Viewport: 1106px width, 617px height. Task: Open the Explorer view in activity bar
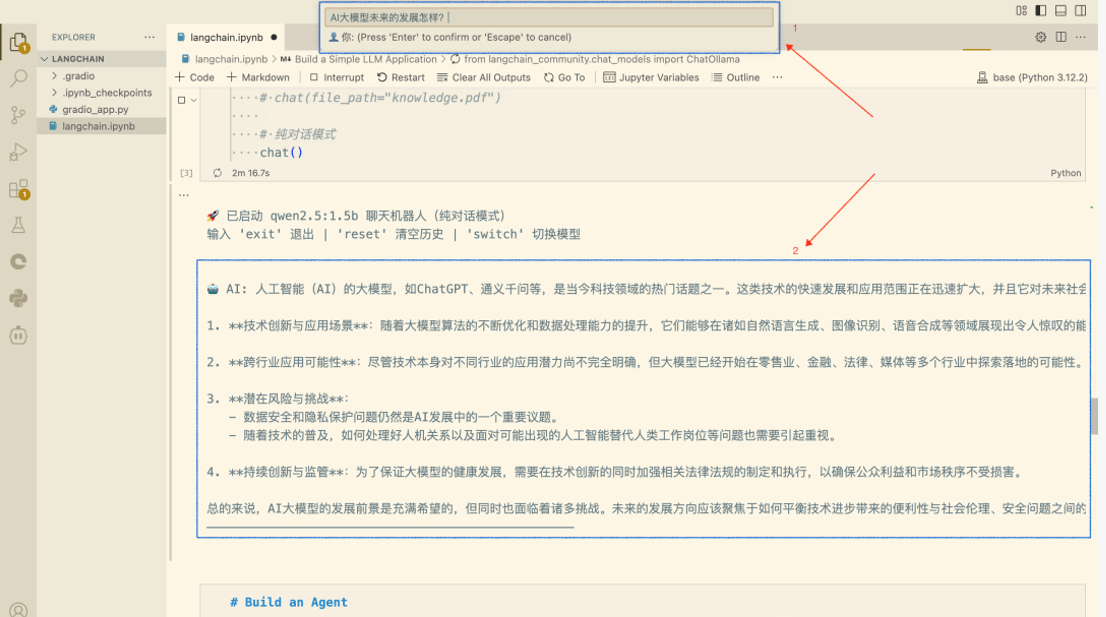(18, 42)
